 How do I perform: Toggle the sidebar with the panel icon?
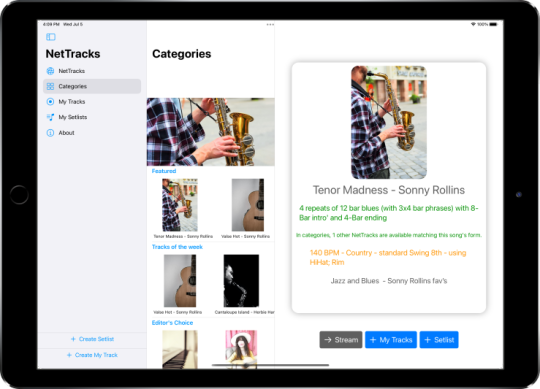tap(51, 37)
